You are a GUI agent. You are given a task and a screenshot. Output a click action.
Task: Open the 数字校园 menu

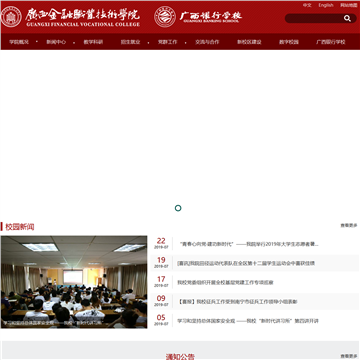289,42
